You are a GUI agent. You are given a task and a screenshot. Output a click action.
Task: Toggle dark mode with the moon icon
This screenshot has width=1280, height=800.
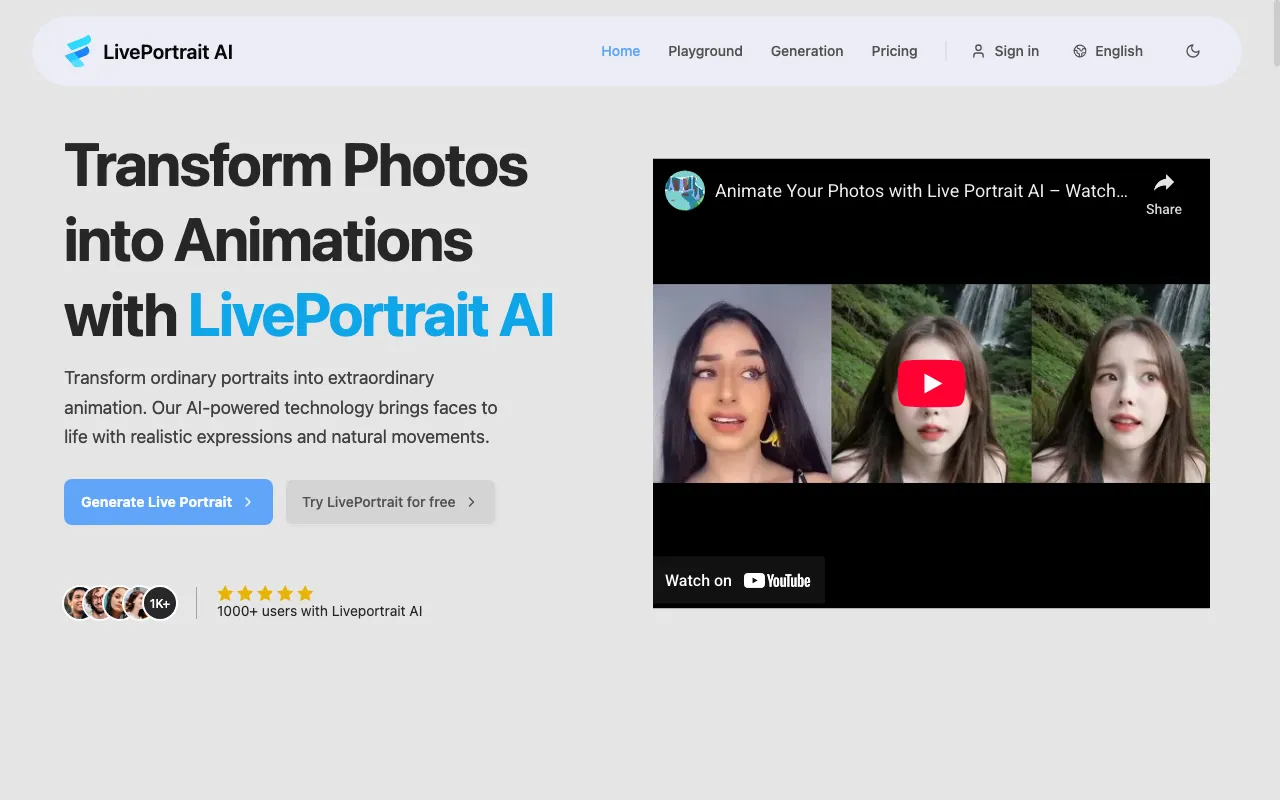click(1193, 51)
